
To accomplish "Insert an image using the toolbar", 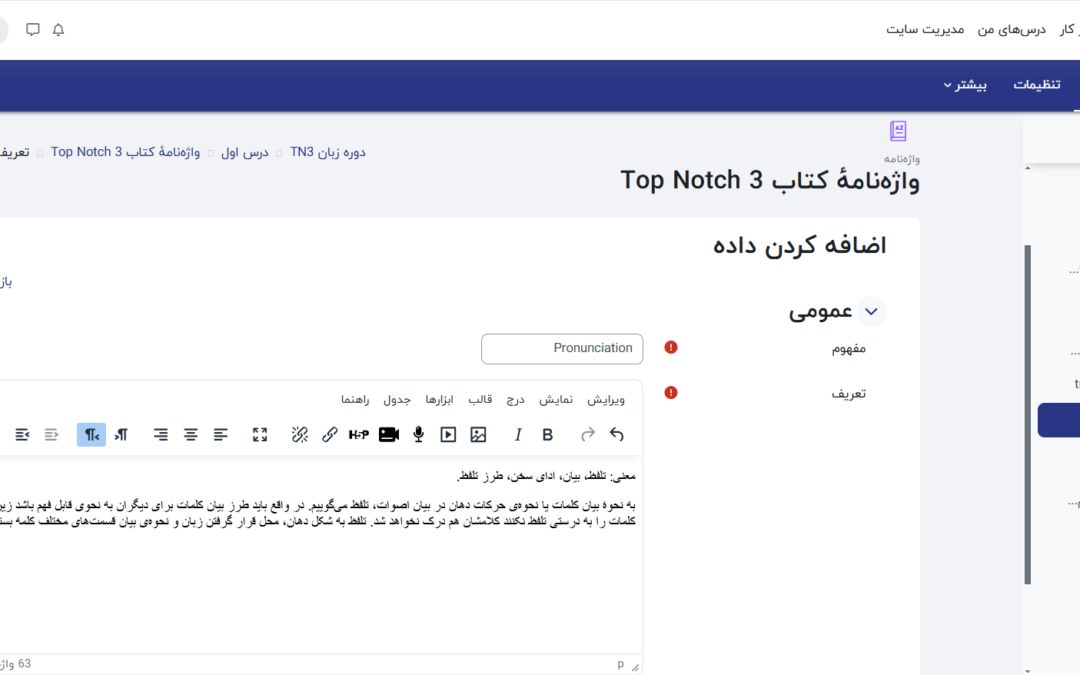I will pyautogui.click(x=478, y=435).
